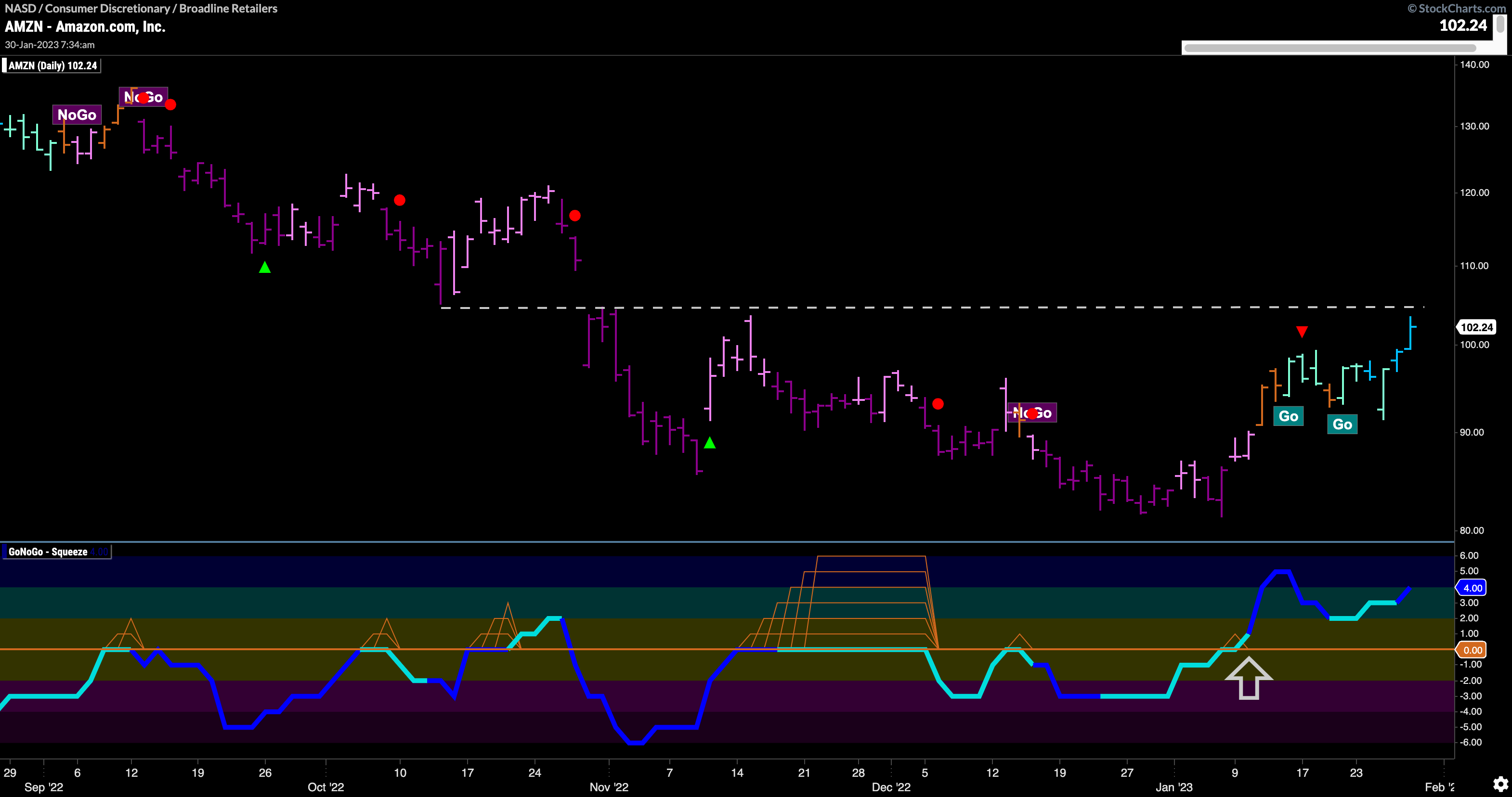Click the Sep '22 date axis label
The width and height of the screenshot is (1512, 797).
43,787
